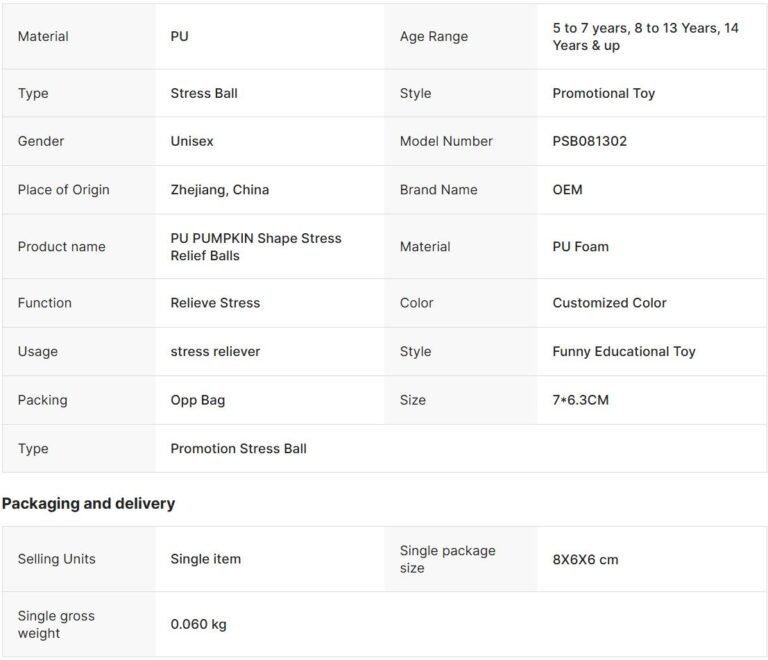This screenshot has width=768, height=660.
Task: Click the "Single item" selling units value
Action: point(205,559)
